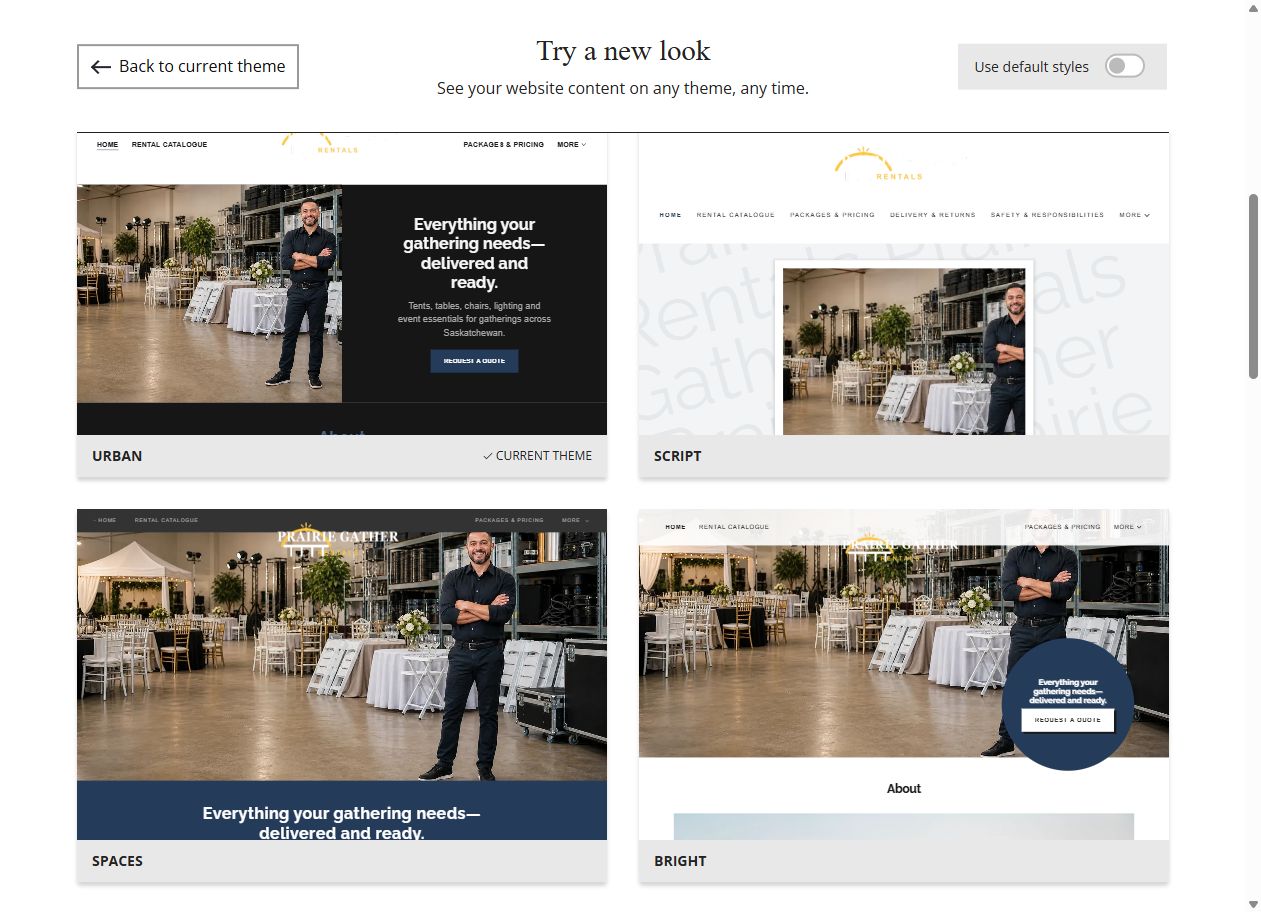Select the Bright theme preview thumbnail

tap(904, 675)
